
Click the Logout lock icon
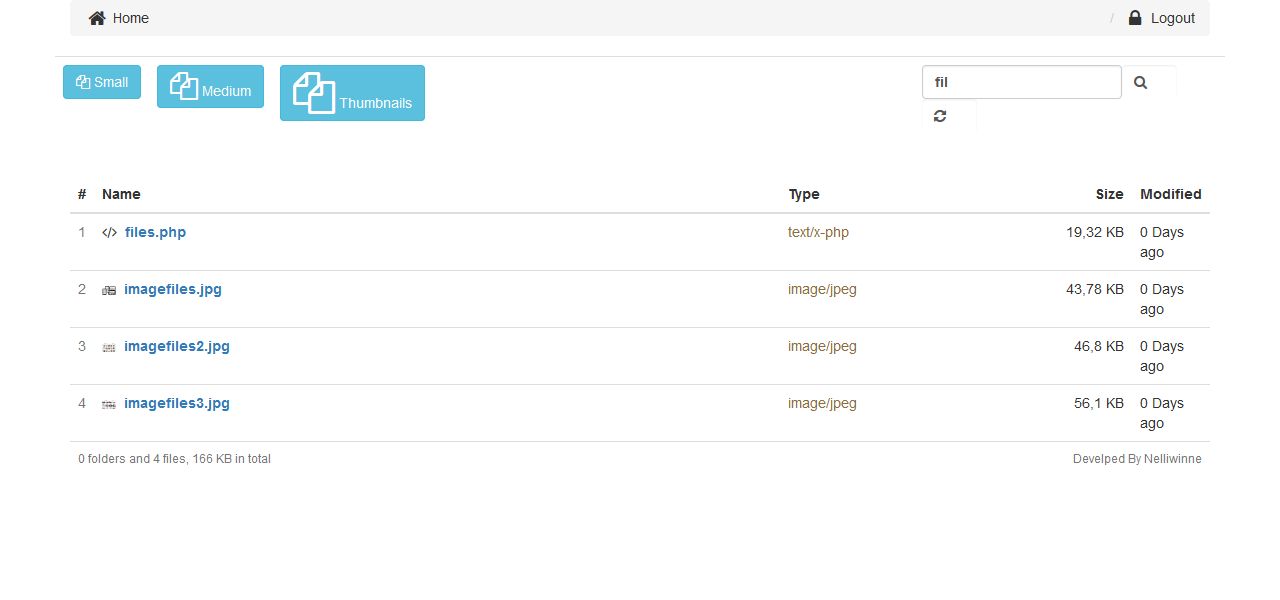pos(1135,18)
